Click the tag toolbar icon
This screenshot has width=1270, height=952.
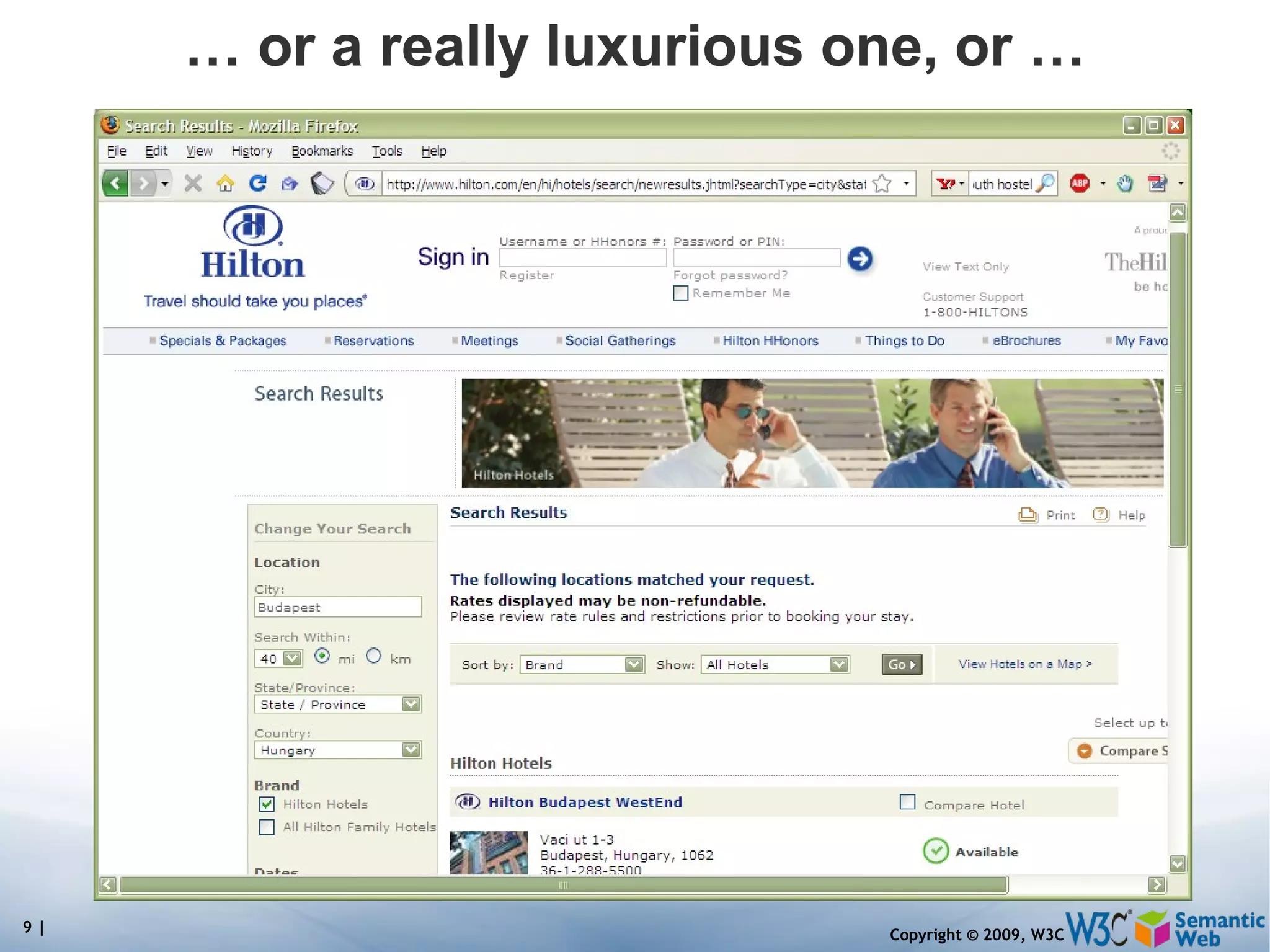322,184
